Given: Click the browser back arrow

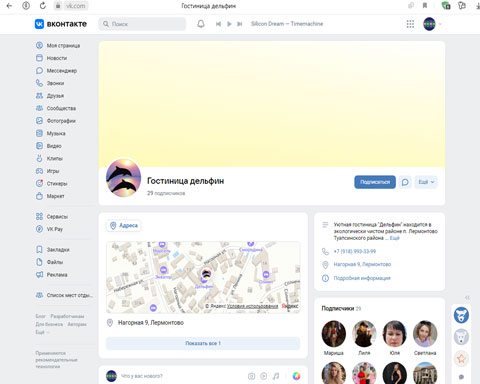Looking at the screenshot, I should coord(9,6).
